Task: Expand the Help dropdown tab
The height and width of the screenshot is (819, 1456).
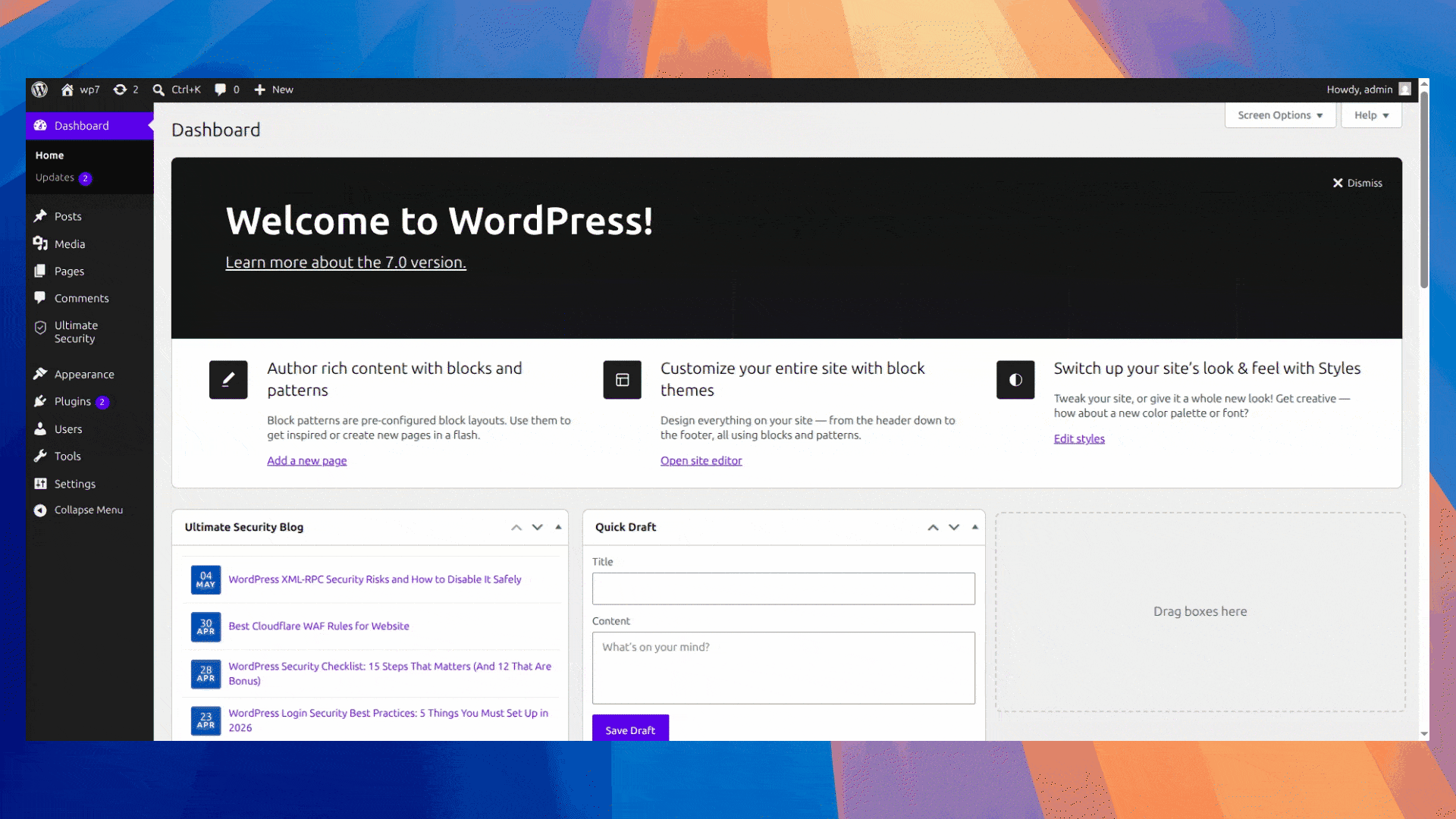Action: click(x=1371, y=115)
